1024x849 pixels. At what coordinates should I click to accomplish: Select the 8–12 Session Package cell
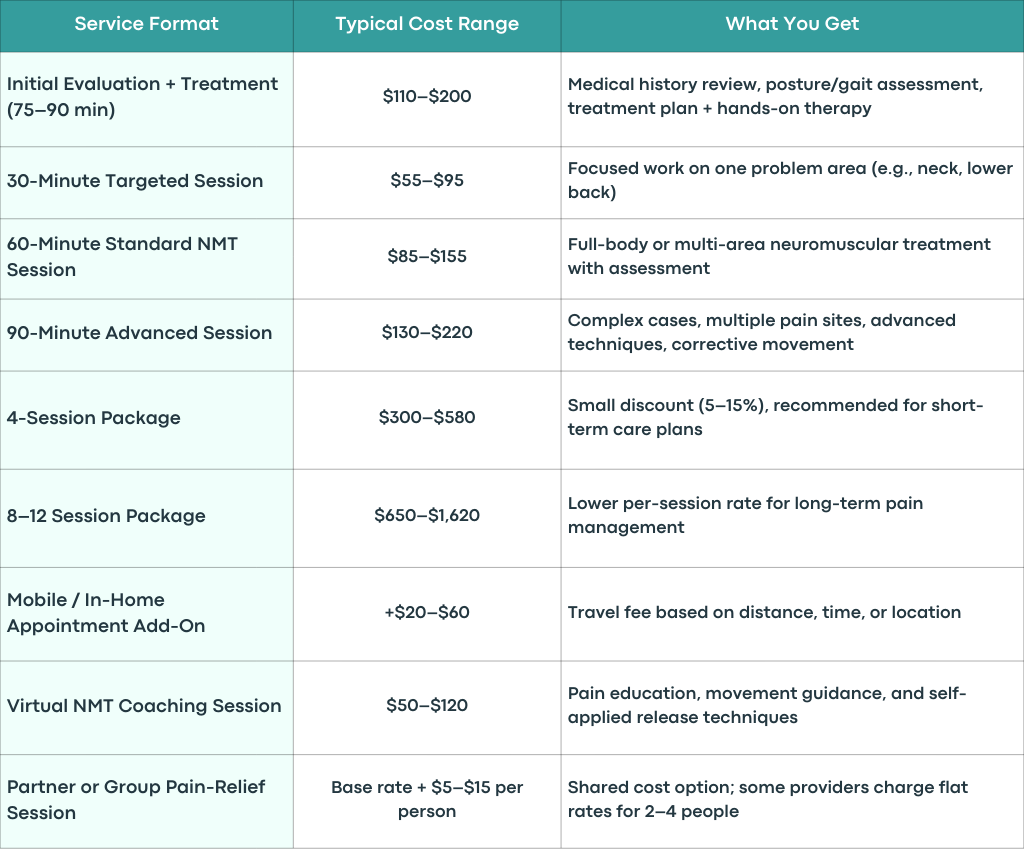tap(146, 519)
